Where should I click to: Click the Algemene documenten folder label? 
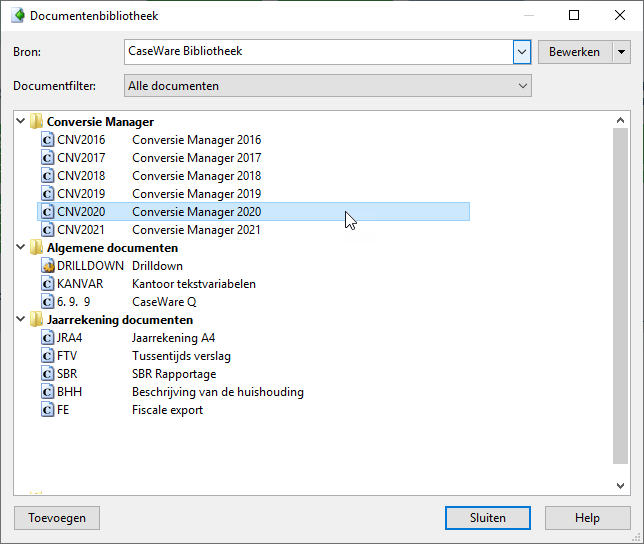point(113,248)
